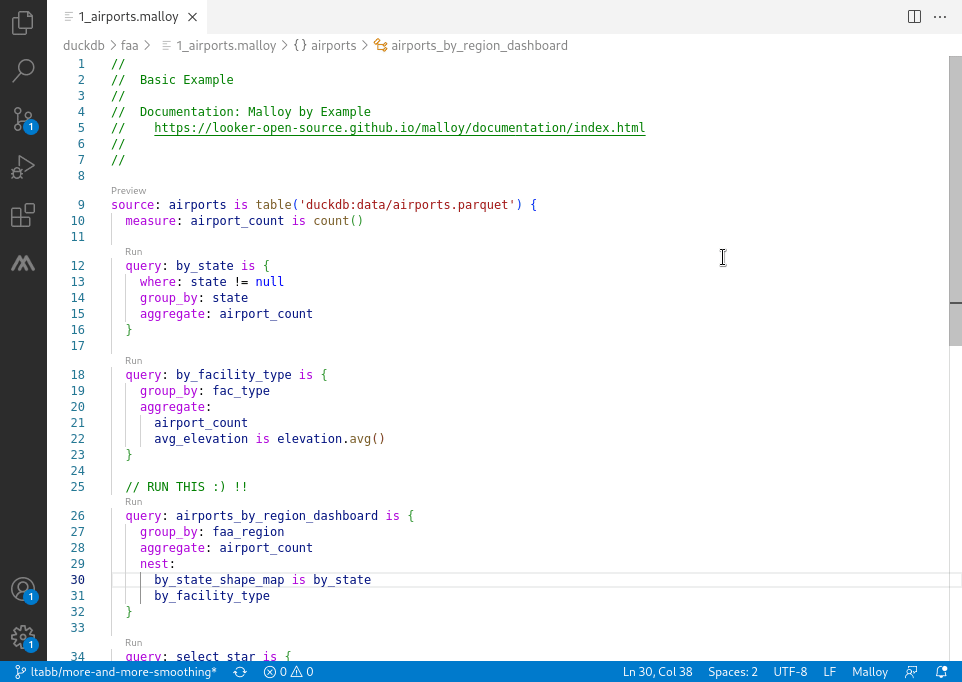Open the Run and Debug panel

point(24,166)
